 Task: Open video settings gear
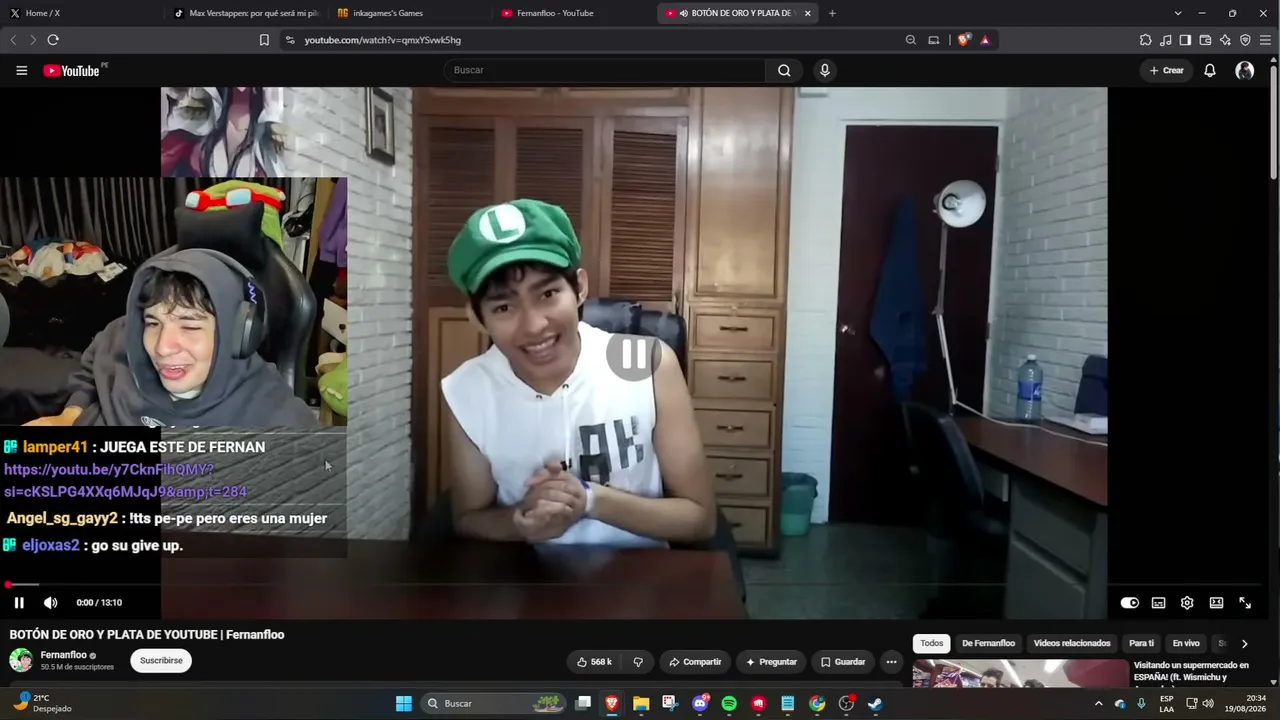1187,603
